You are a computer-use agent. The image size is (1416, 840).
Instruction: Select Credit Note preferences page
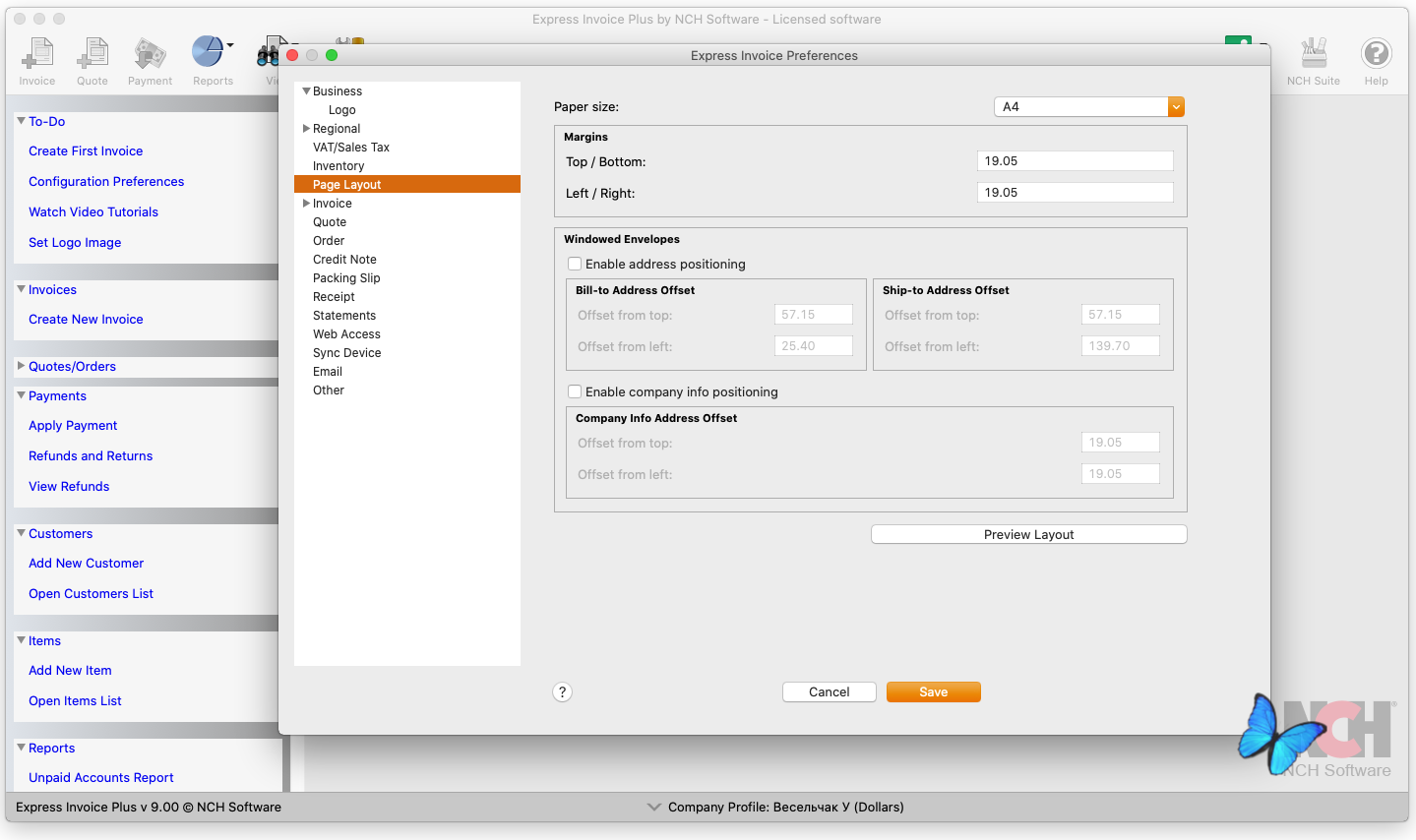pyautogui.click(x=344, y=260)
